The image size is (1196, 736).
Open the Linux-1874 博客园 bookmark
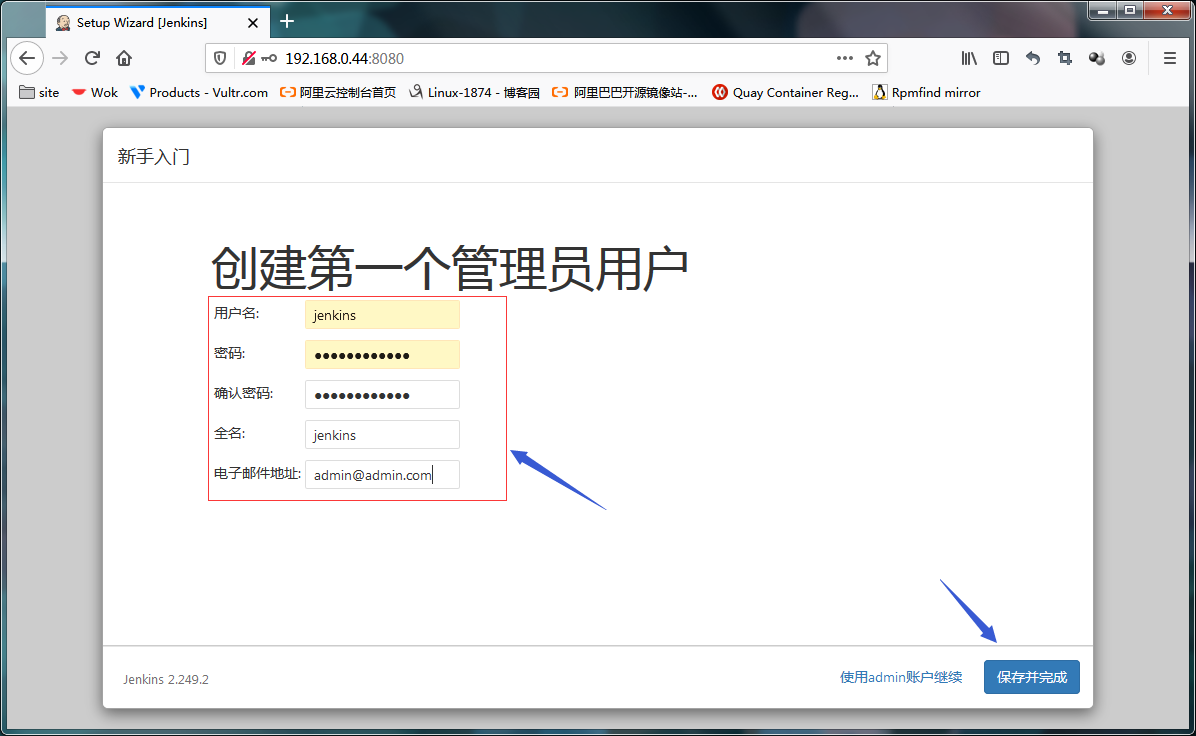[x=474, y=92]
